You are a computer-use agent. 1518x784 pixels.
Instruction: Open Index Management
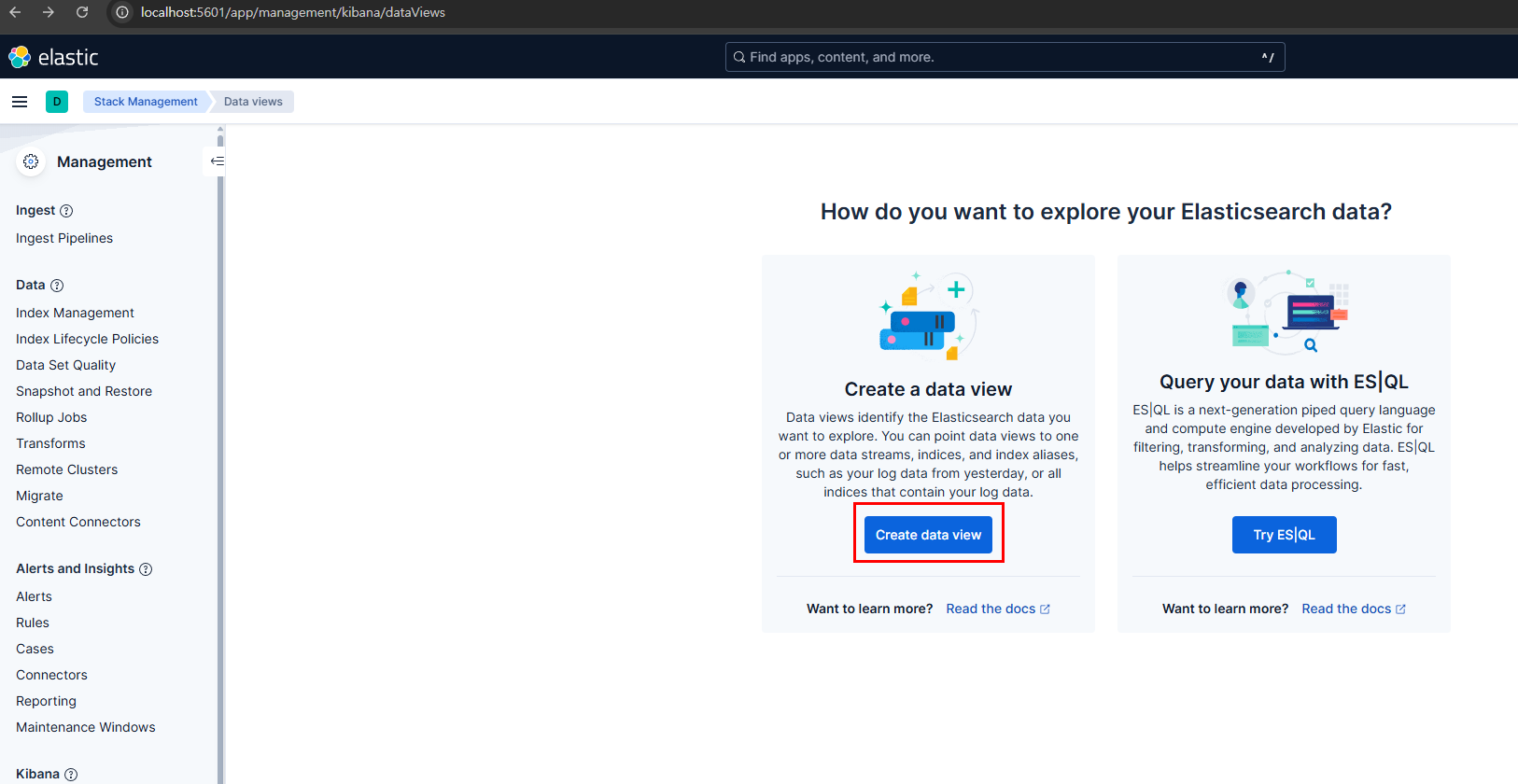point(75,313)
